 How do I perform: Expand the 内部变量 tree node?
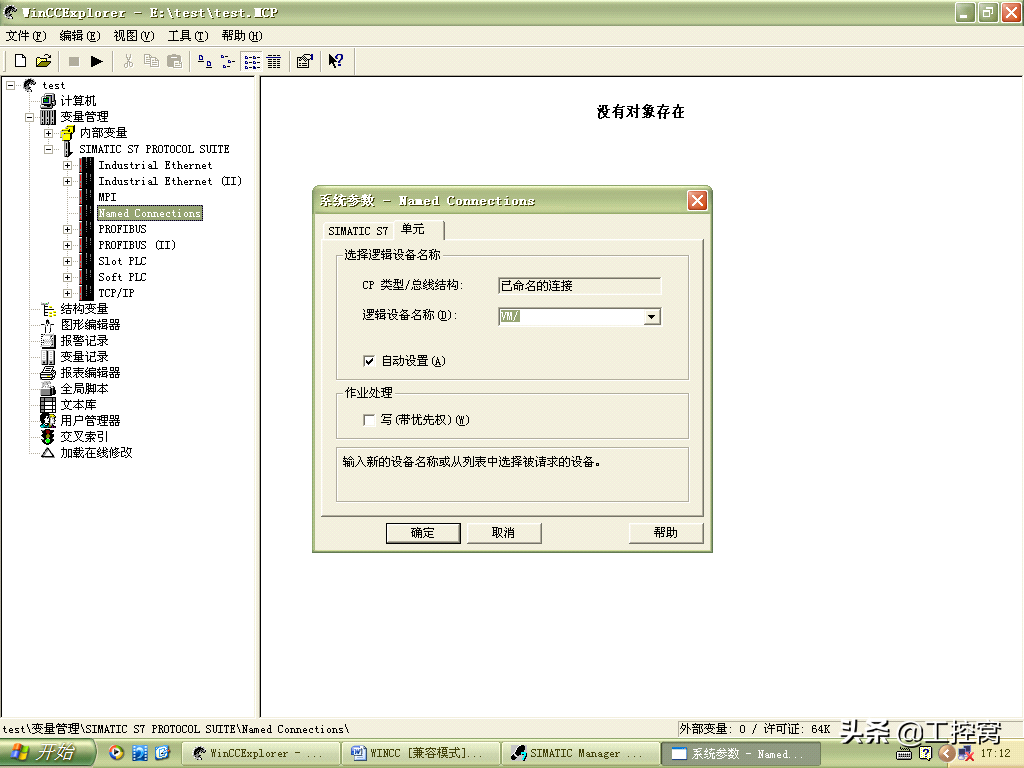click(x=48, y=133)
